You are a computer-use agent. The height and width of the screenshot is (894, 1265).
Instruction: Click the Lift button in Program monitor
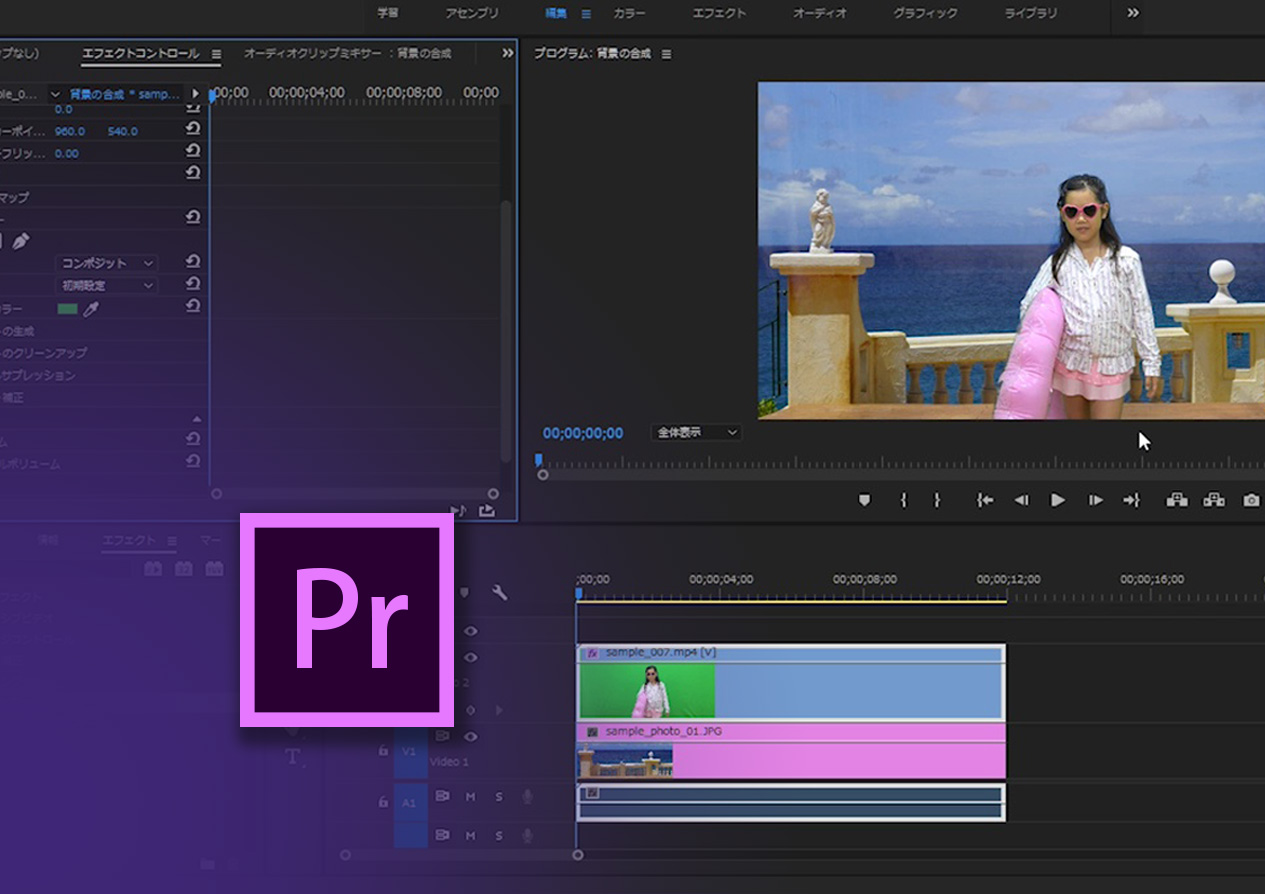(1177, 500)
